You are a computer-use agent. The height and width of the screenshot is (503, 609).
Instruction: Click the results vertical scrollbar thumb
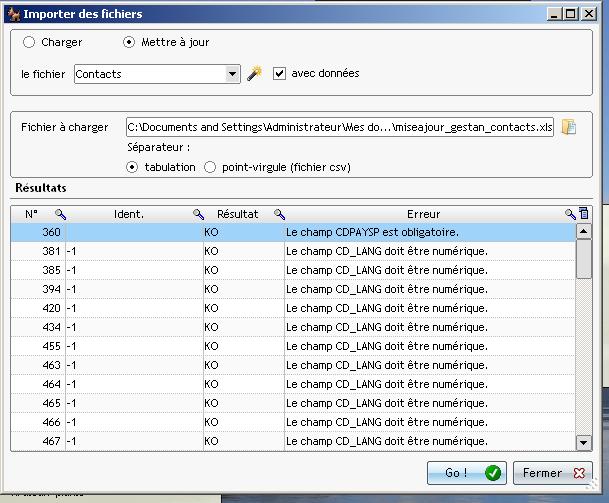[583, 259]
